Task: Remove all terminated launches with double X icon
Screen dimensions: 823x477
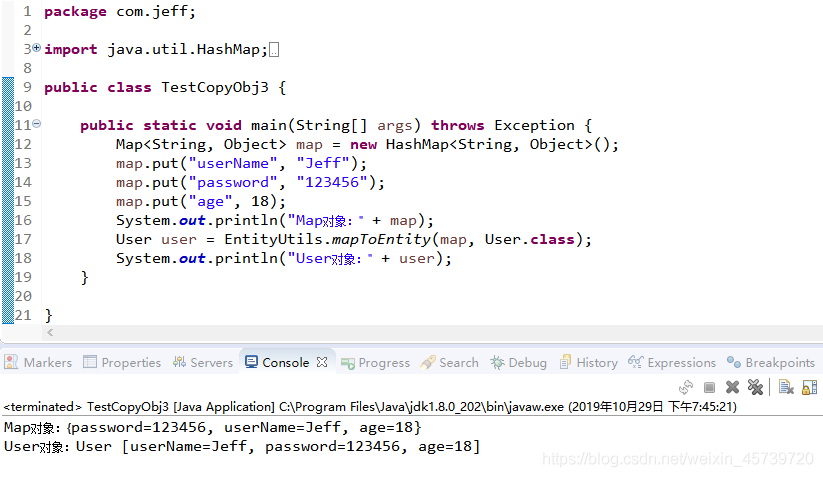Action: 755,388
